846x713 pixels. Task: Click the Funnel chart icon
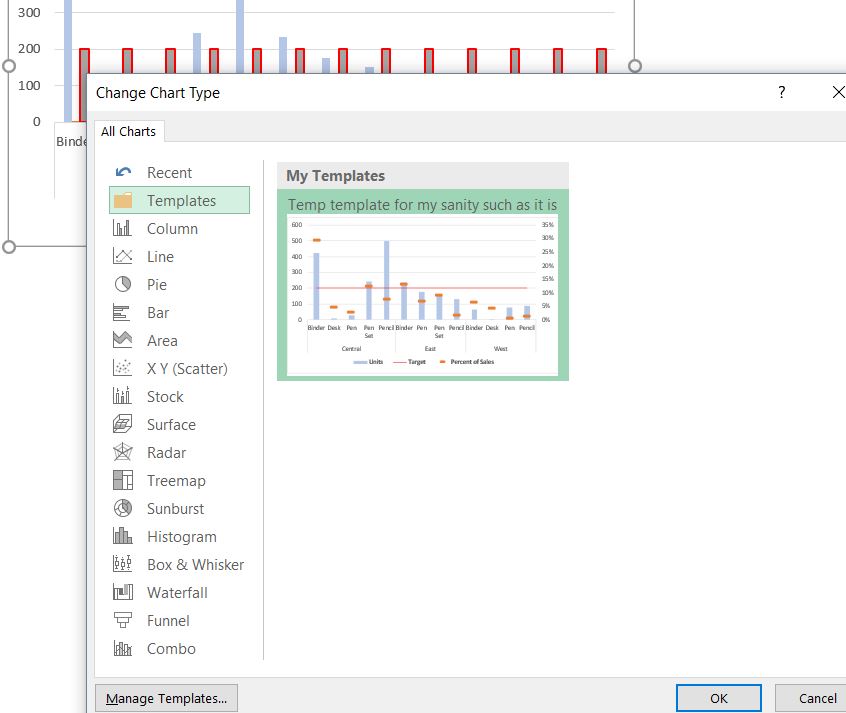pos(122,620)
